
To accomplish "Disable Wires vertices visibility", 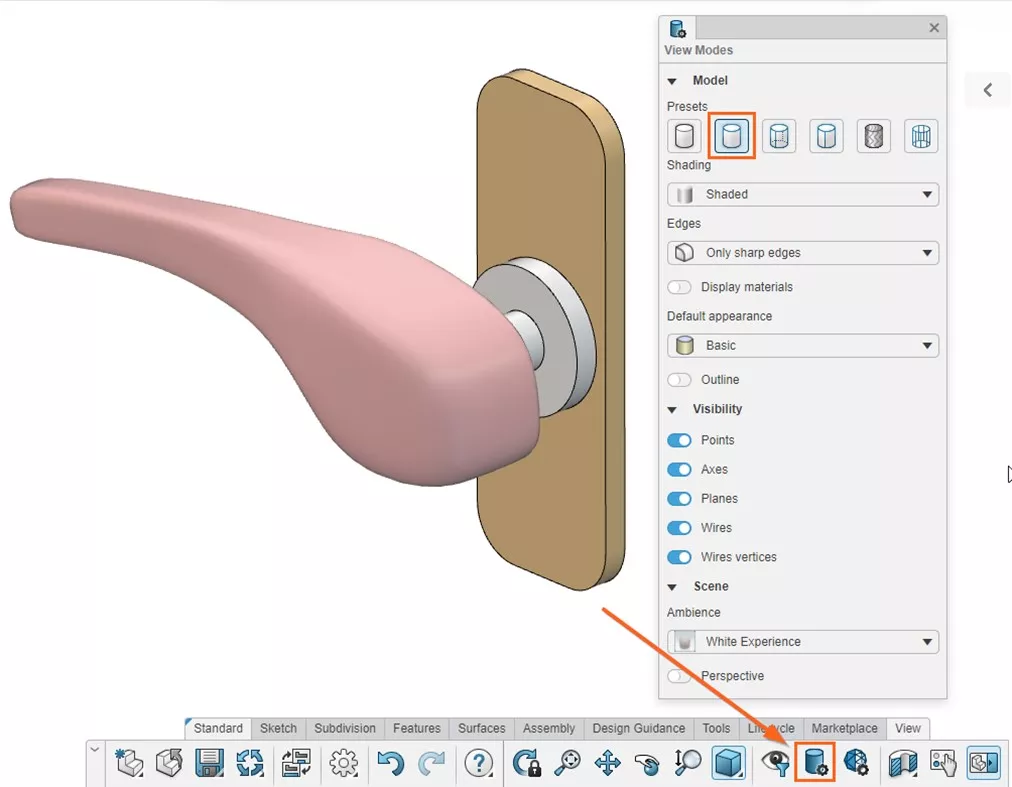I will (x=679, y=557).
